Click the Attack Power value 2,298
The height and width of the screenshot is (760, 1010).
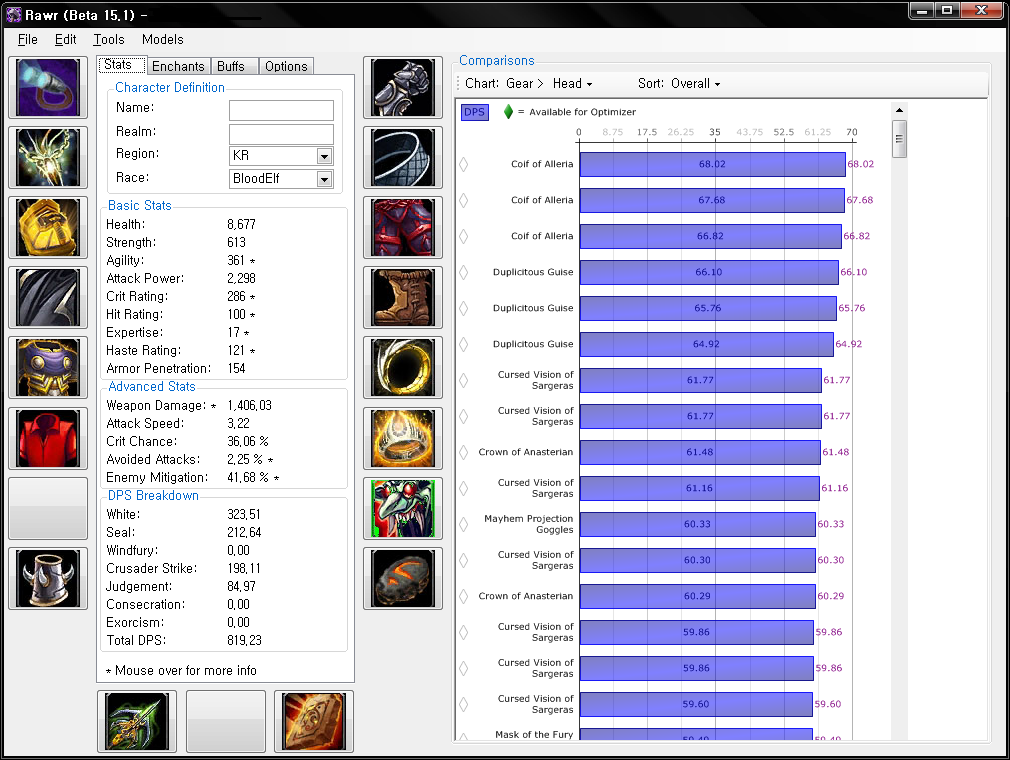pos(242,279)
